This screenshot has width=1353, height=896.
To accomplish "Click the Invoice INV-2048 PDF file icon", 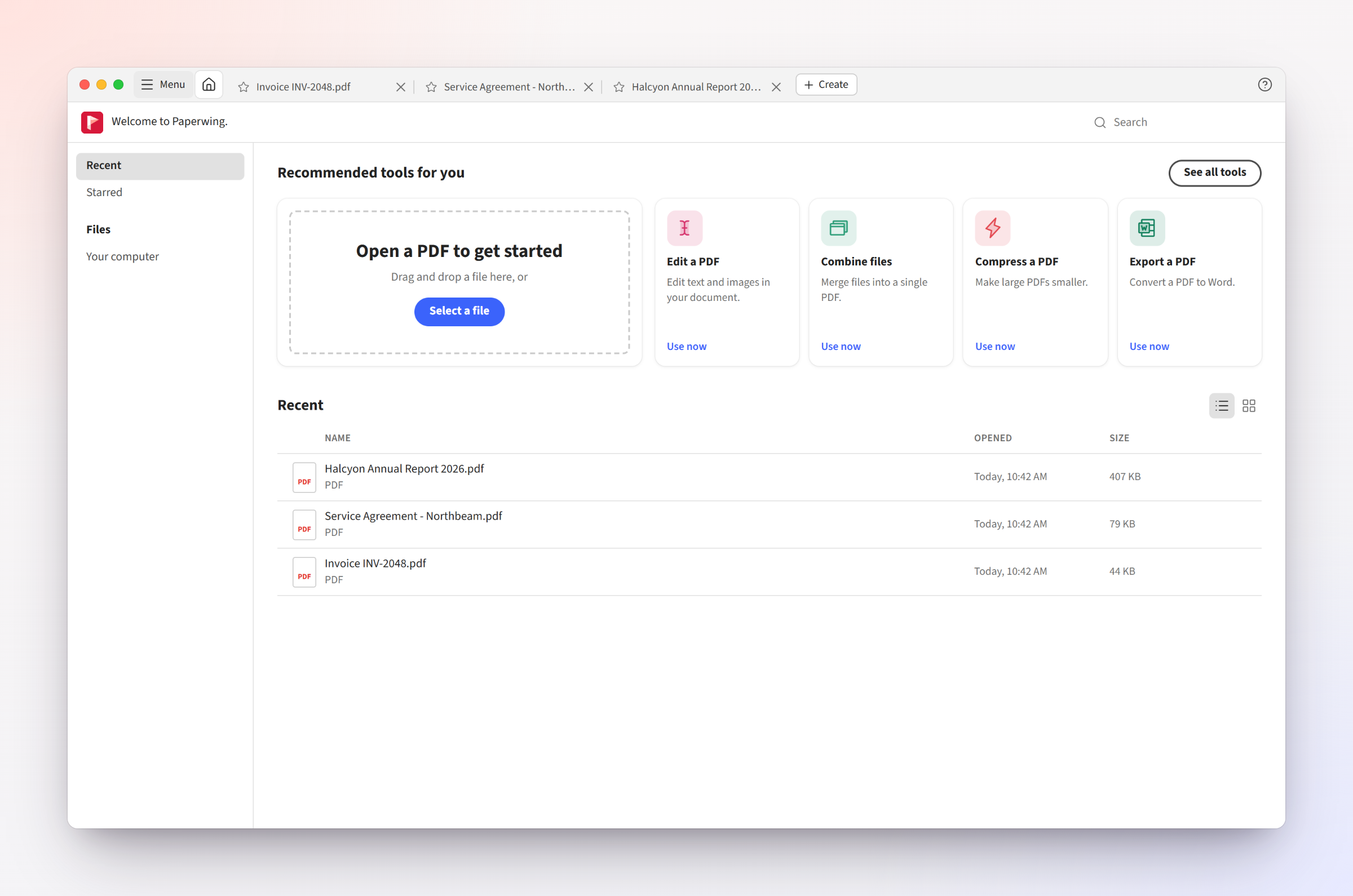I will click(x=304, y=572).
